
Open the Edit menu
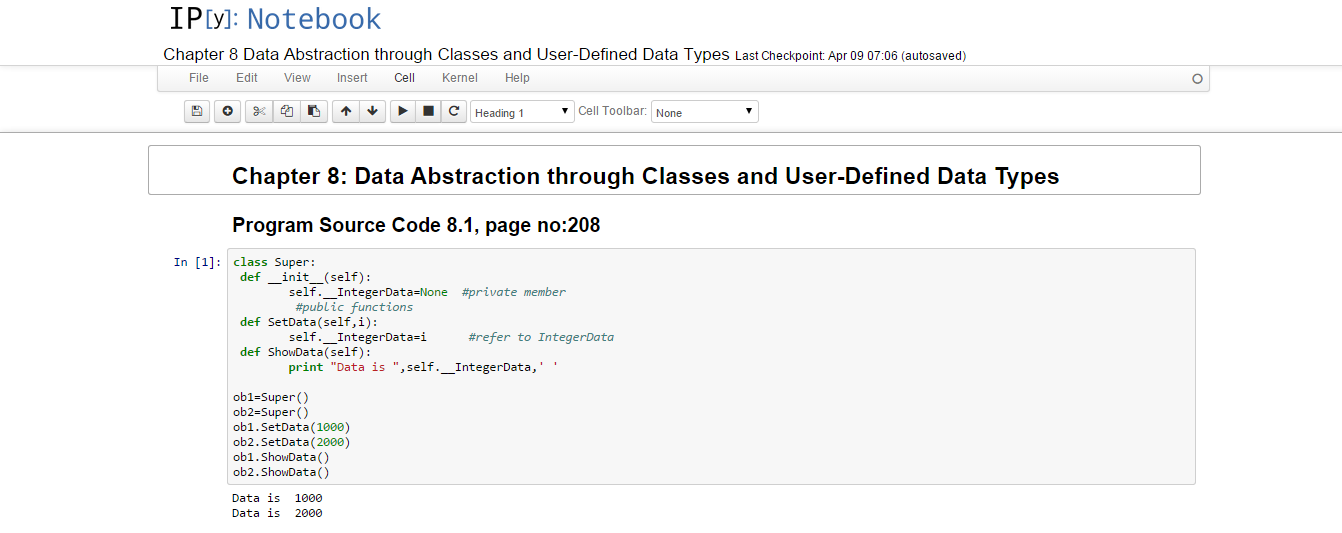pos(247,78)
